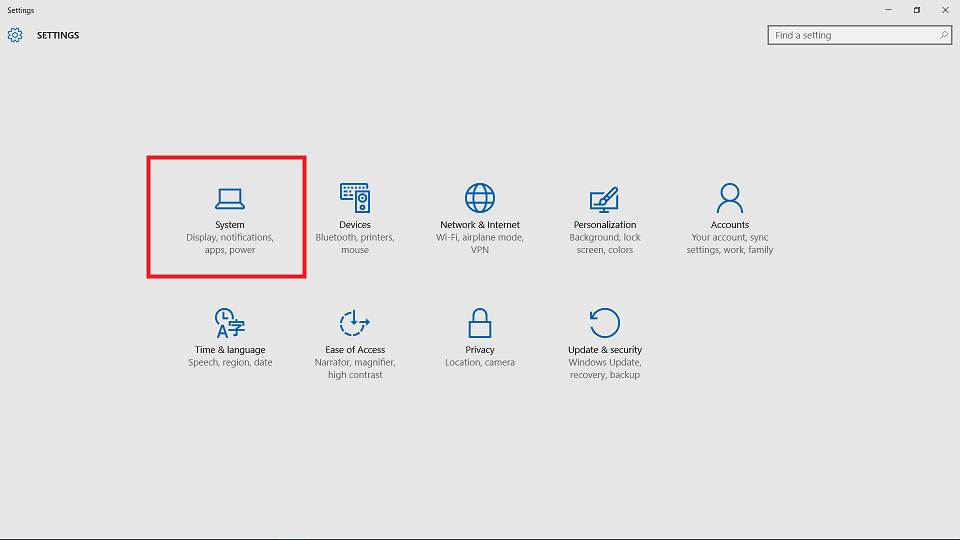Open the Time & language clock icon
960x540 pixels.
(230, 323)
